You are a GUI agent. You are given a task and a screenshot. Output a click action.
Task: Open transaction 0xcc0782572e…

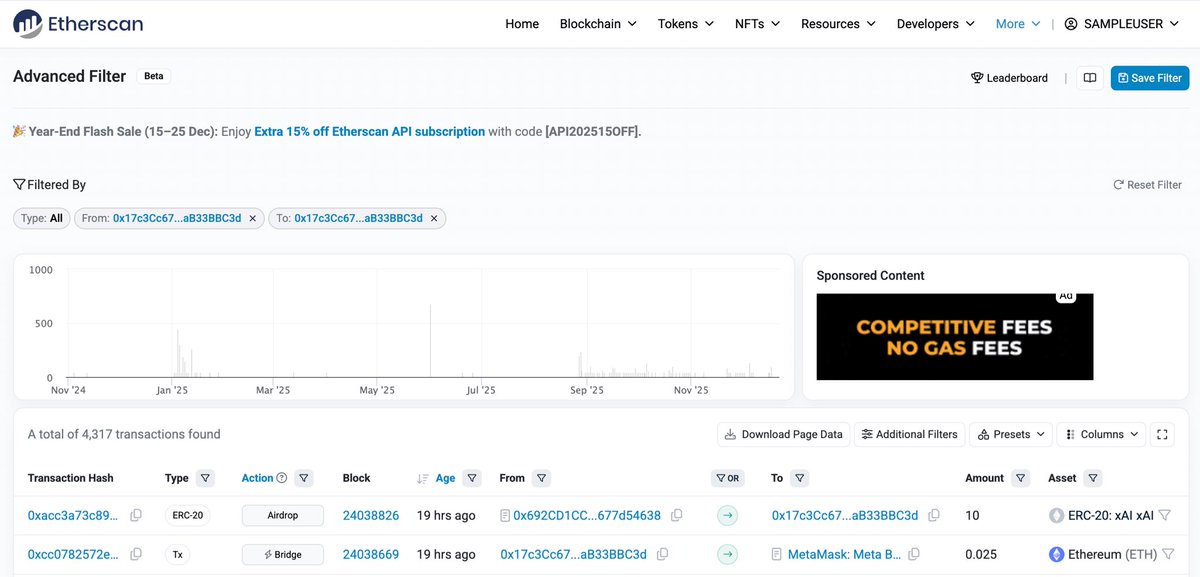tap(73, 554)
